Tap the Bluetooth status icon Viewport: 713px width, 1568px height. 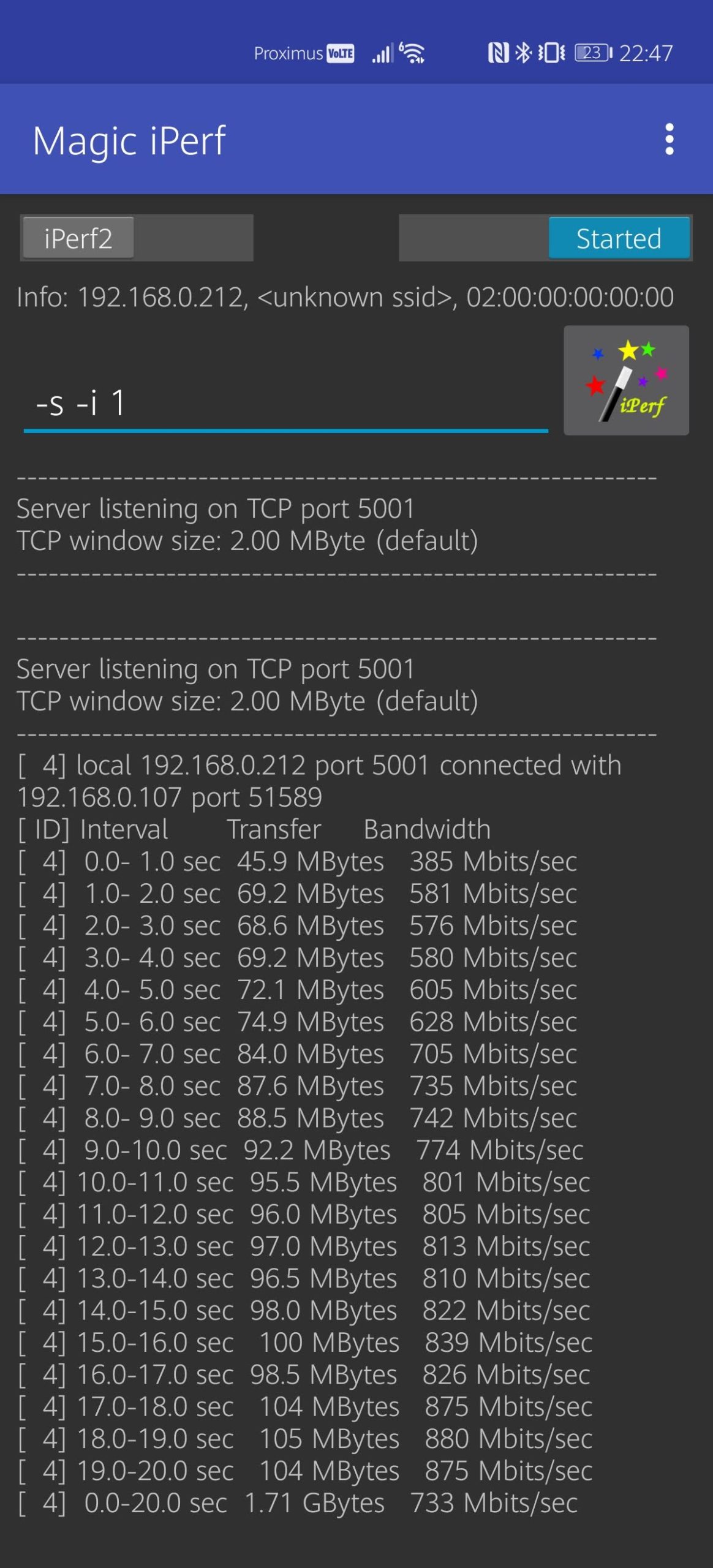523,53
